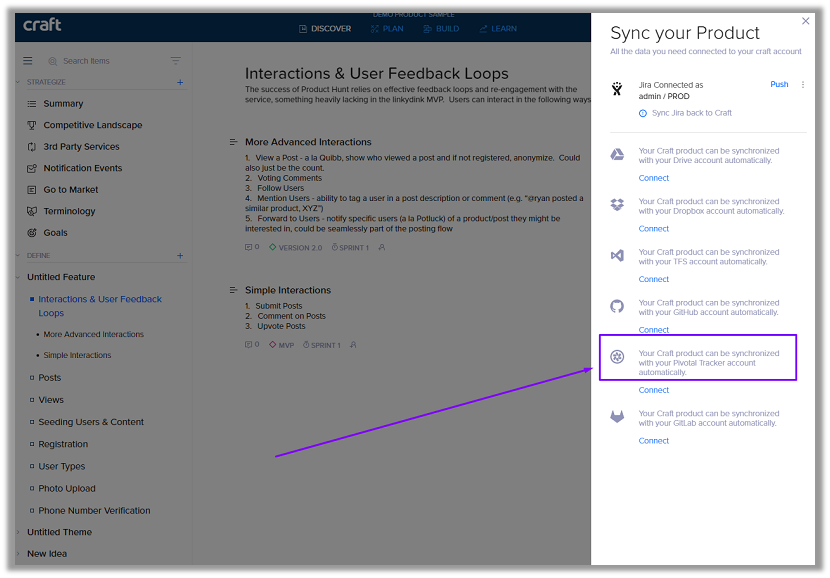
Task: Click the GitHub octocat icon
Action: coord(618,306)
